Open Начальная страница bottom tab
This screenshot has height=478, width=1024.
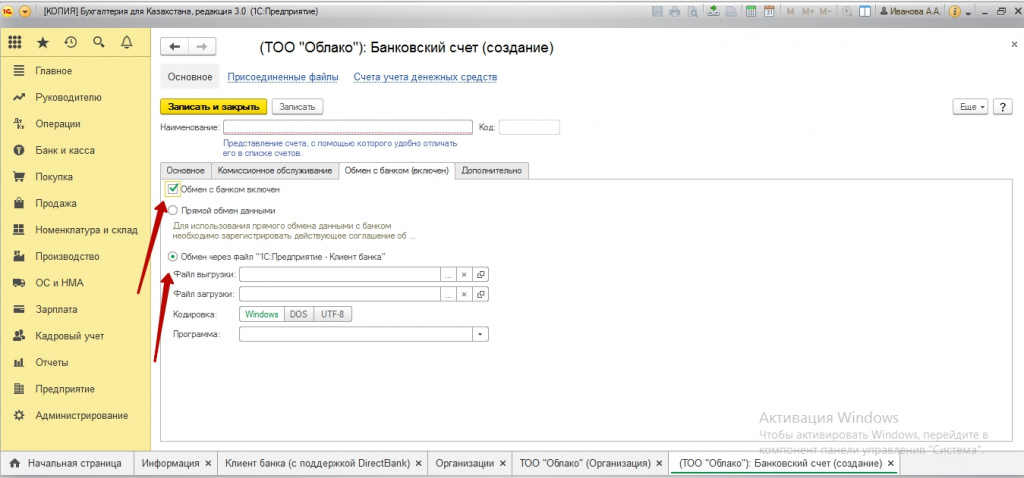click(x=66, y=464)
